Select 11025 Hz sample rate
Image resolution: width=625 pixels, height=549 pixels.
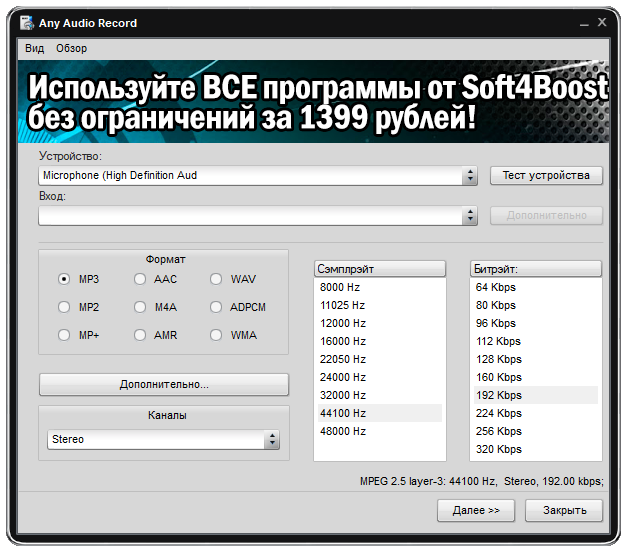tap(380, 305)
